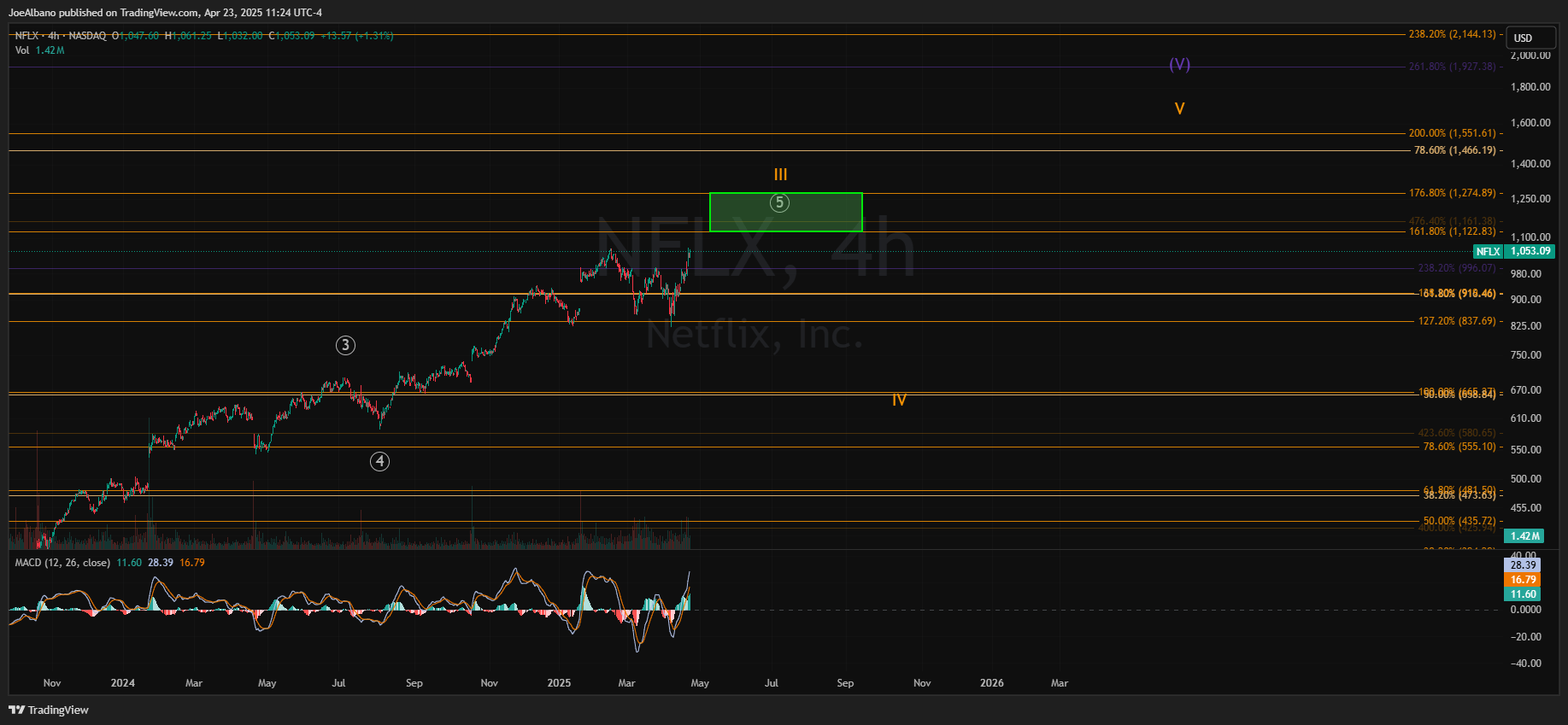Click the 610.00 price scale label
The image size is (1568, 725).
[1526, 418]
